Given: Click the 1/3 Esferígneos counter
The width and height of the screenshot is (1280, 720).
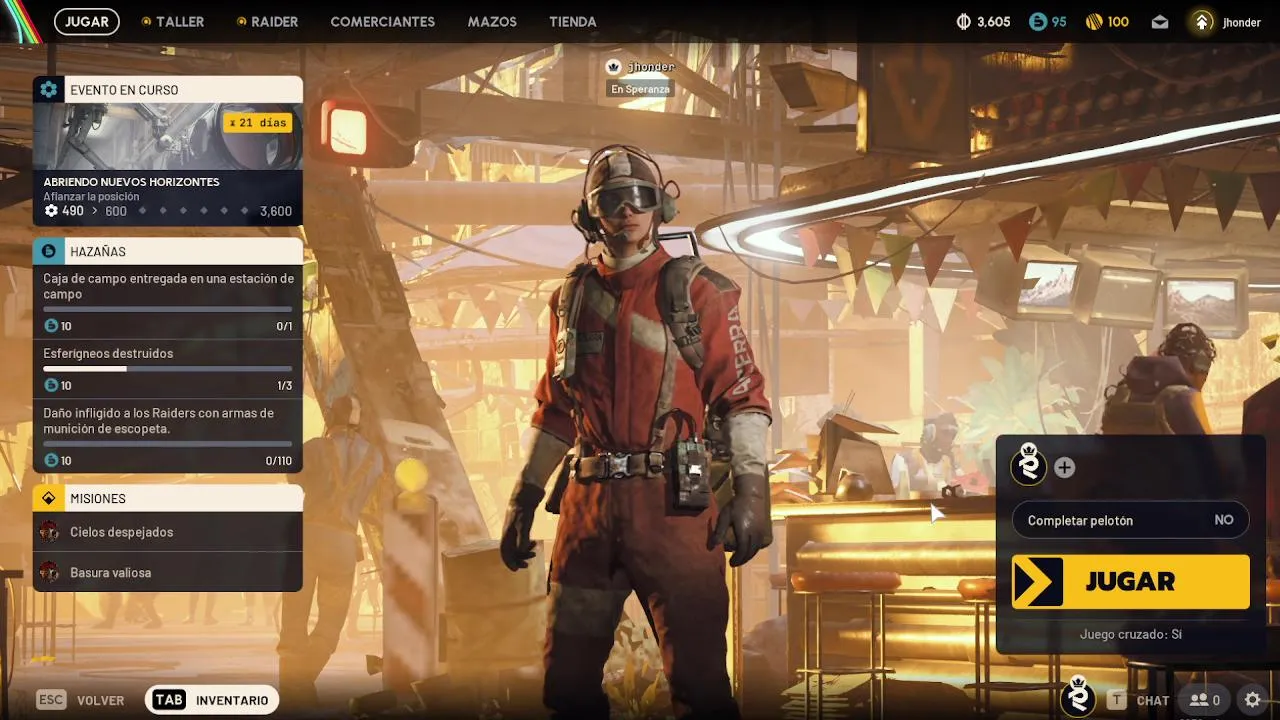Looking at the screenshot, I should pyautogui.click(x=285, y=386).
